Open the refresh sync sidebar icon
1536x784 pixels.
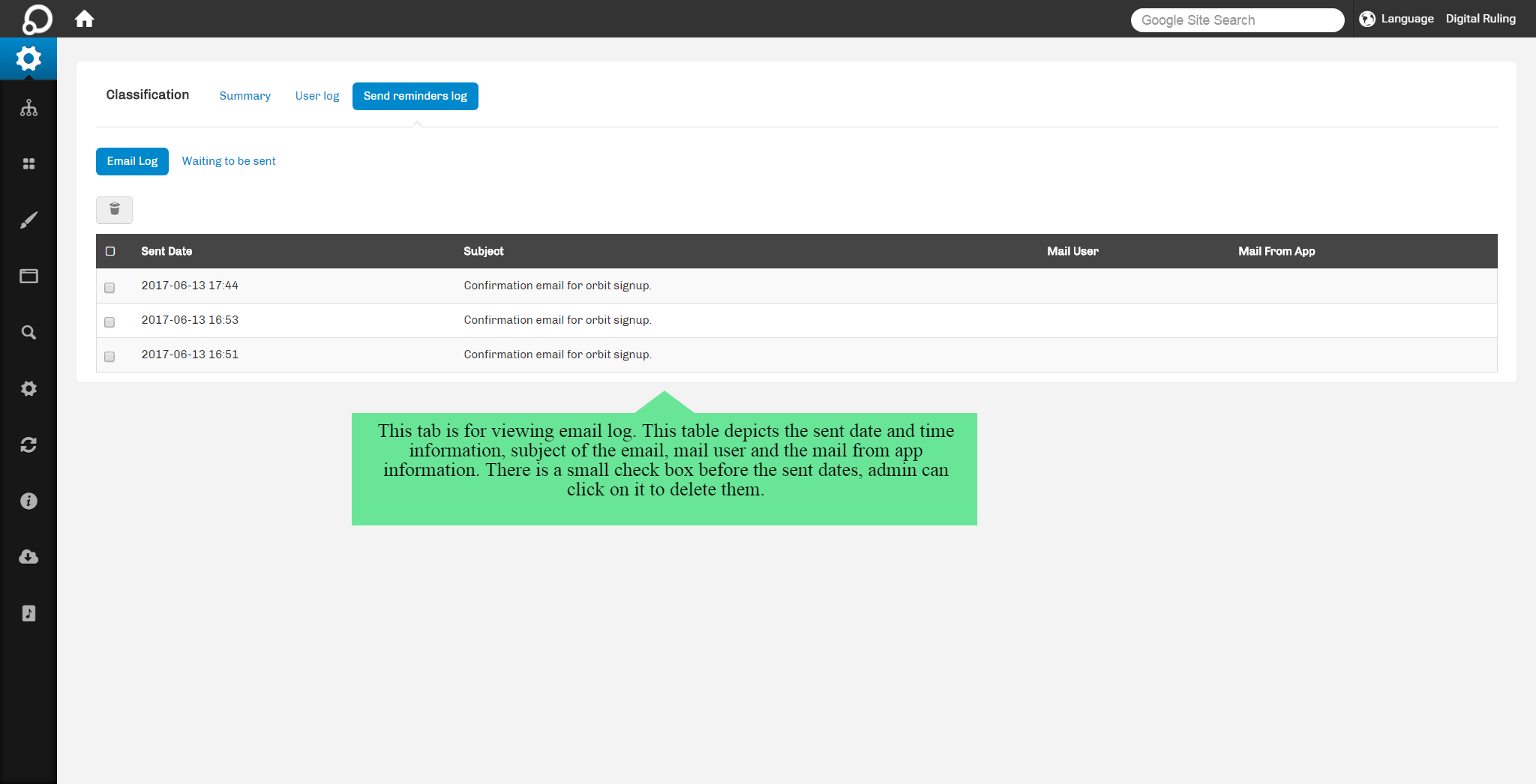pos(28,445)
